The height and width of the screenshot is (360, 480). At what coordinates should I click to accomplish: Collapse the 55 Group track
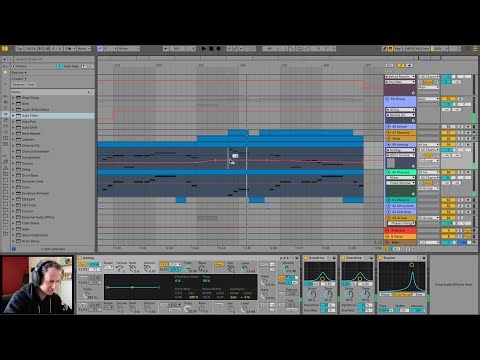click(x=387, y=99)
